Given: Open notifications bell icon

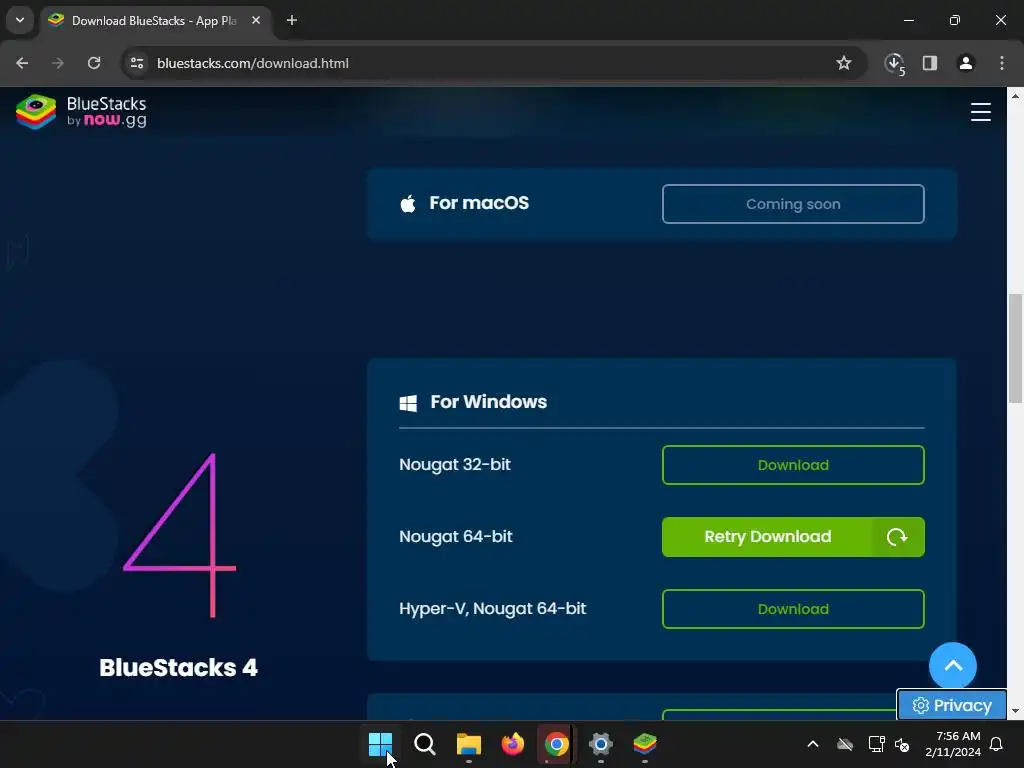Looking at the screenshot, I should click(x=997, y=744).
